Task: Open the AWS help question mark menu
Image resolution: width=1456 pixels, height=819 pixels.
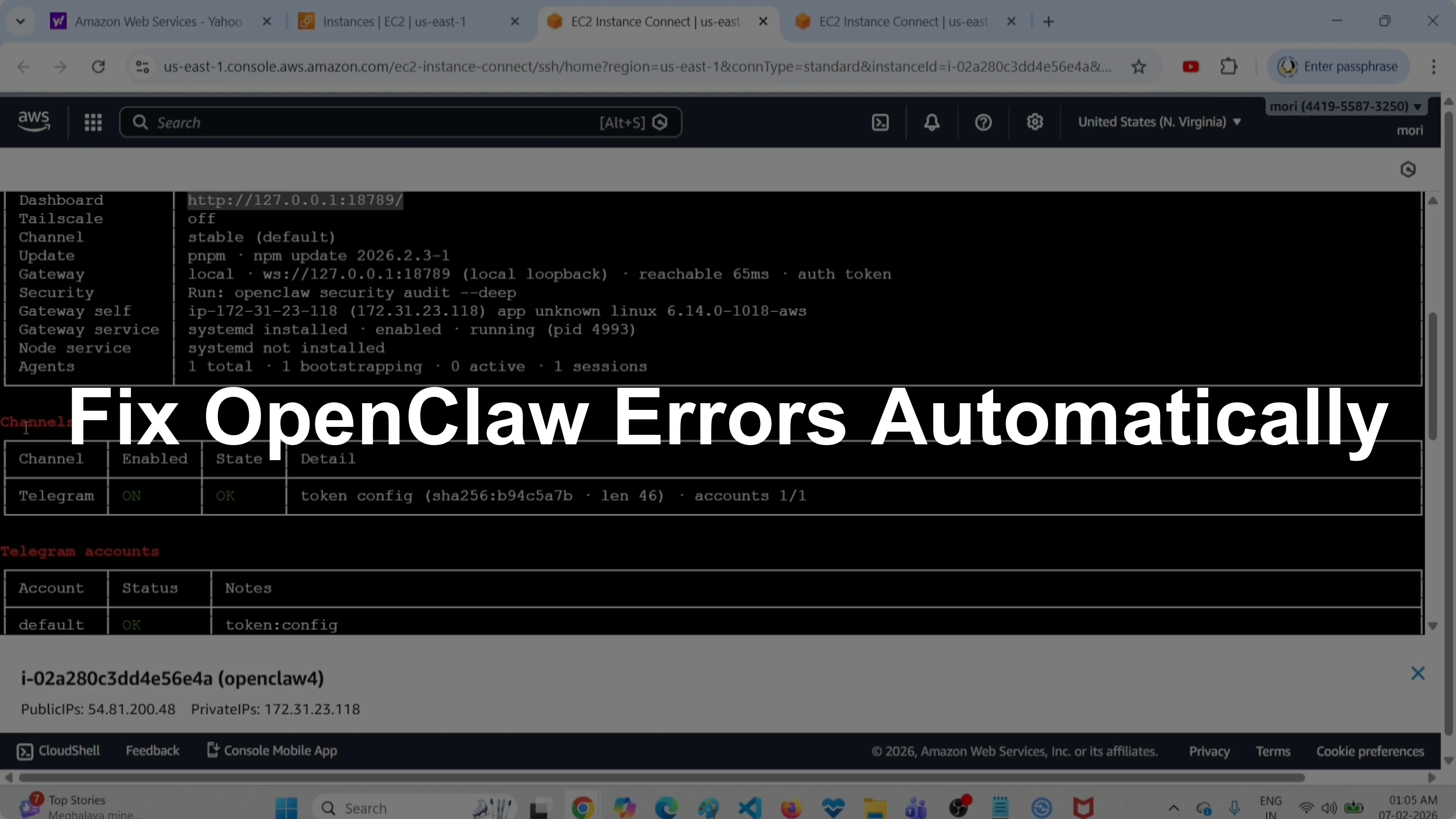Action: tap(984, 122)
